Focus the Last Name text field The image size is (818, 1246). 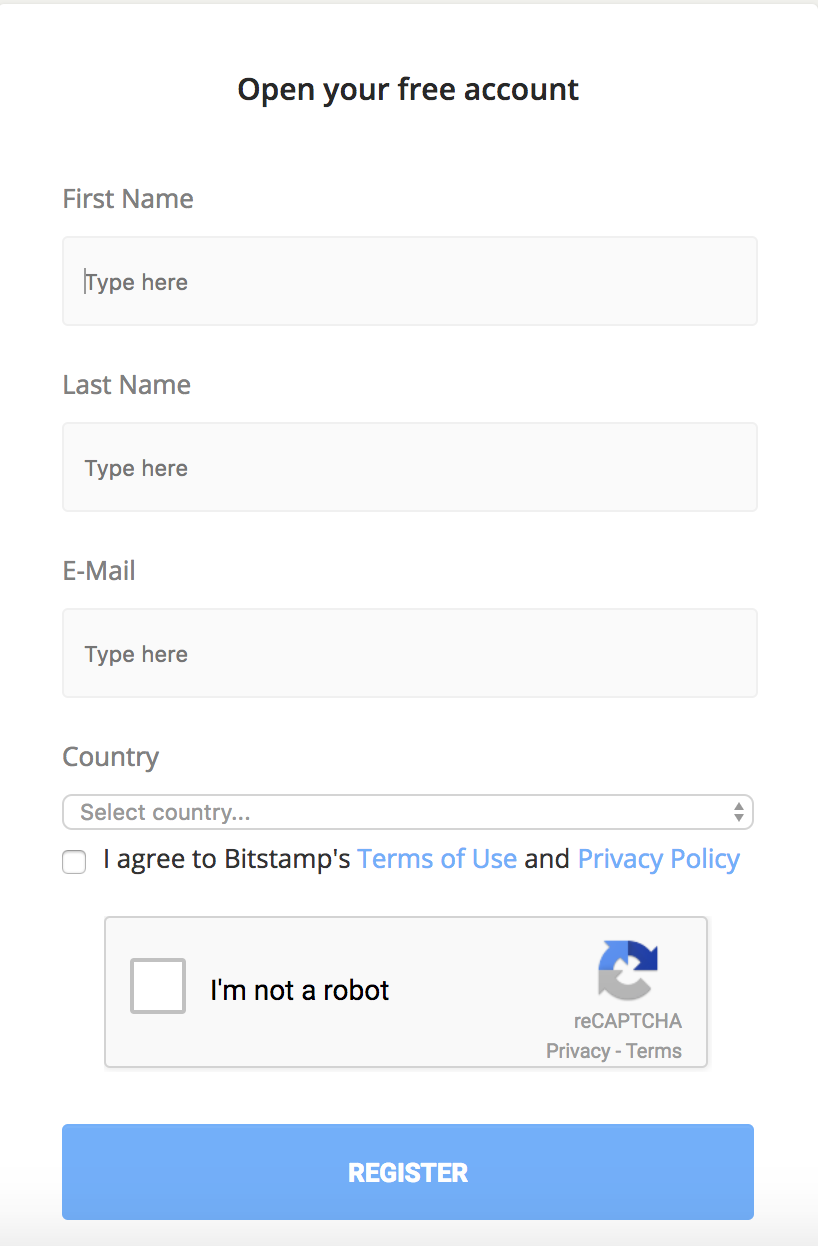tap(410, 467)
